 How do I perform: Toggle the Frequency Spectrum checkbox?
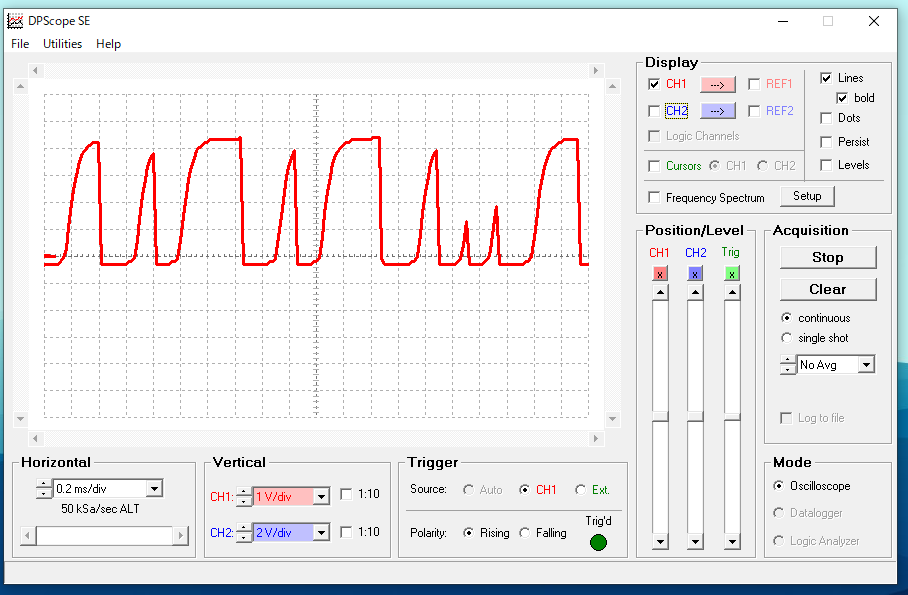coord(654,197)
